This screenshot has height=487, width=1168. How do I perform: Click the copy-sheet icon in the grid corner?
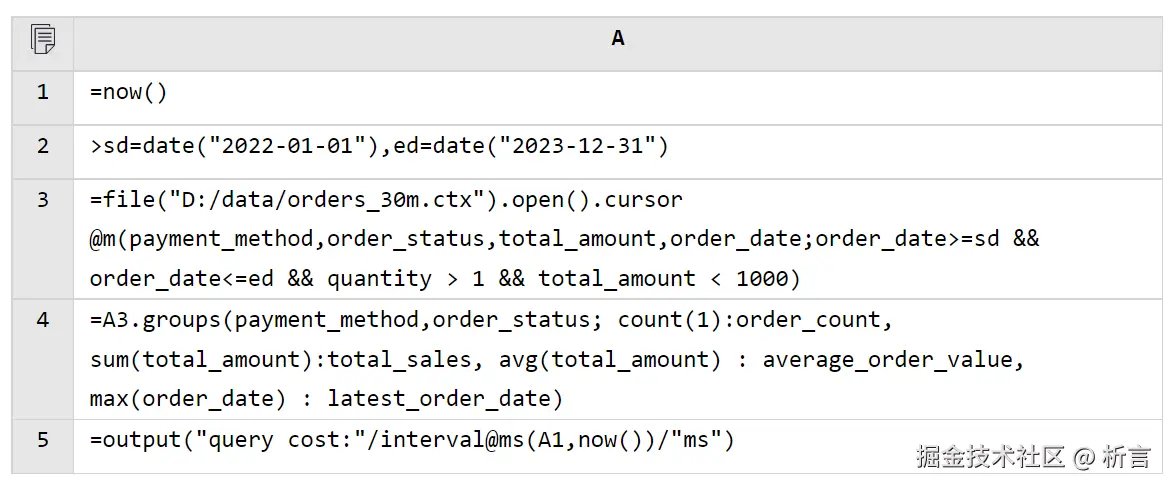[43, 40]
